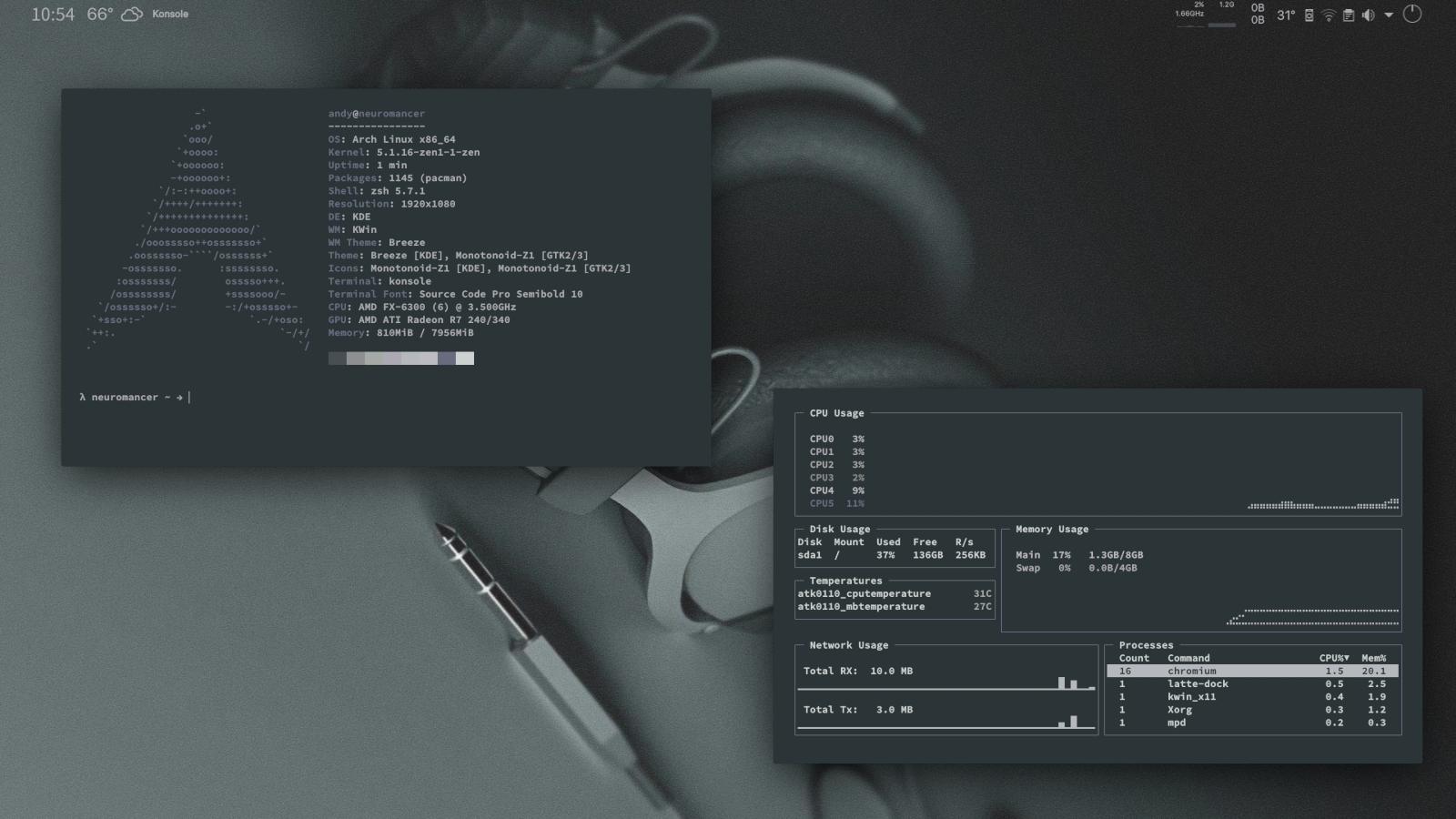Click the Command column header
The height and width of the screenshot is (819, 1456).
click(x=1188, y=658)
